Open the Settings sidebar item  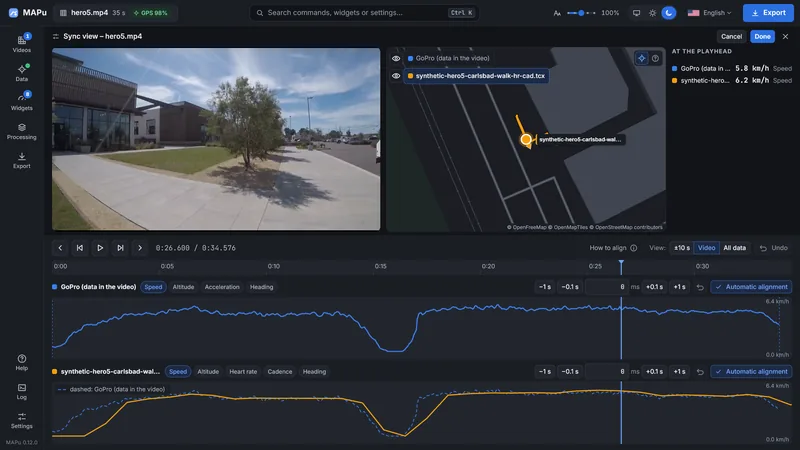(x=21, y=420)
